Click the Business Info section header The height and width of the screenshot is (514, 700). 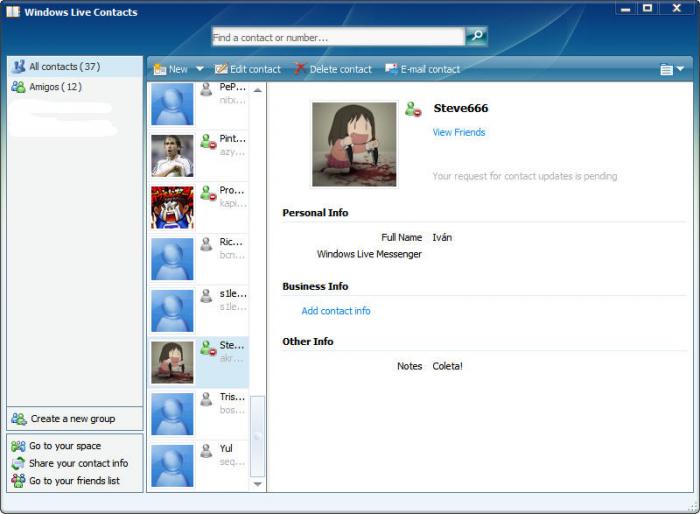(x=315, y=286)
